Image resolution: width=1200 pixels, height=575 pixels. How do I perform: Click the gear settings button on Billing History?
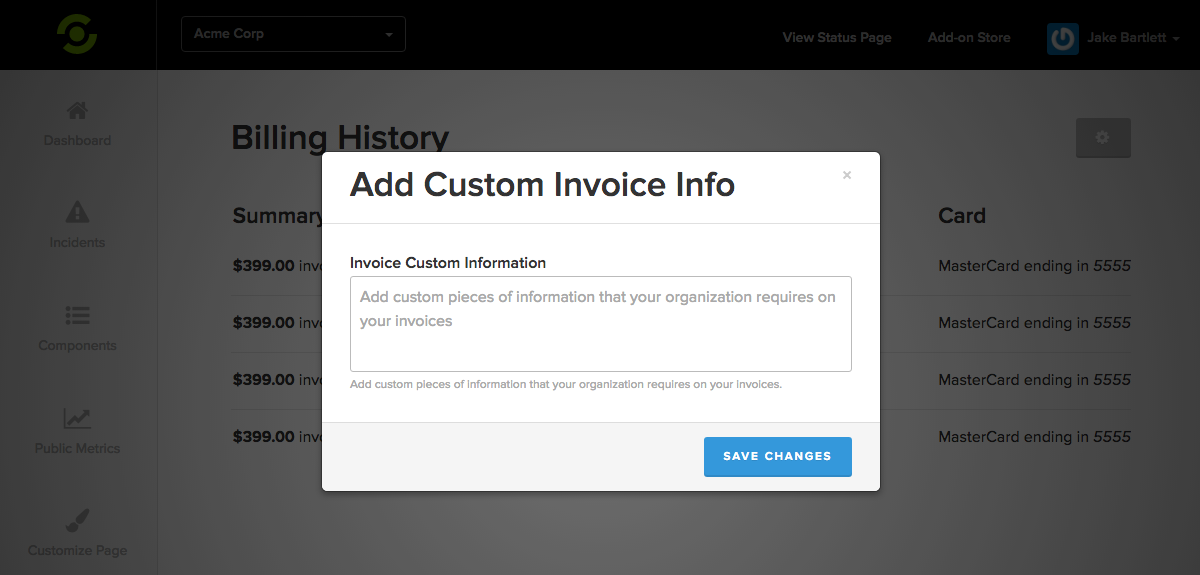tap(1103, 138)
